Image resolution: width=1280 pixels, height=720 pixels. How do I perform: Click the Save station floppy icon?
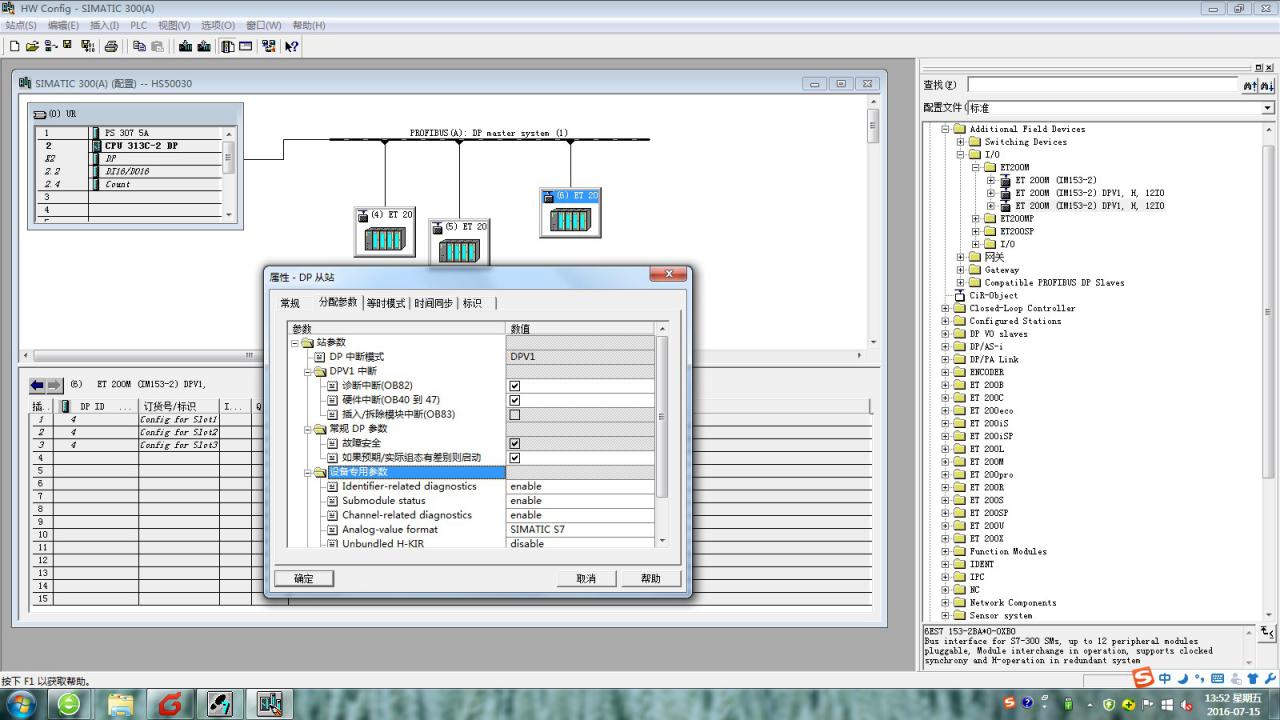pos(67,46)
